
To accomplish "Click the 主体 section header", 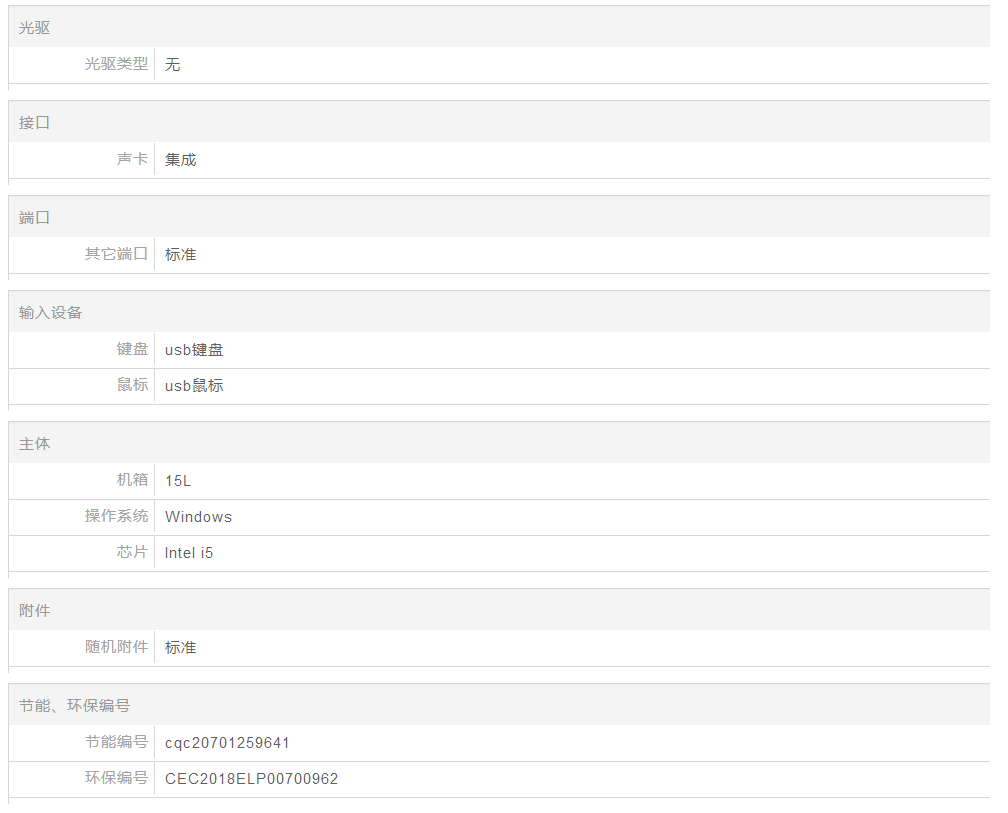I will coord(35,444).
